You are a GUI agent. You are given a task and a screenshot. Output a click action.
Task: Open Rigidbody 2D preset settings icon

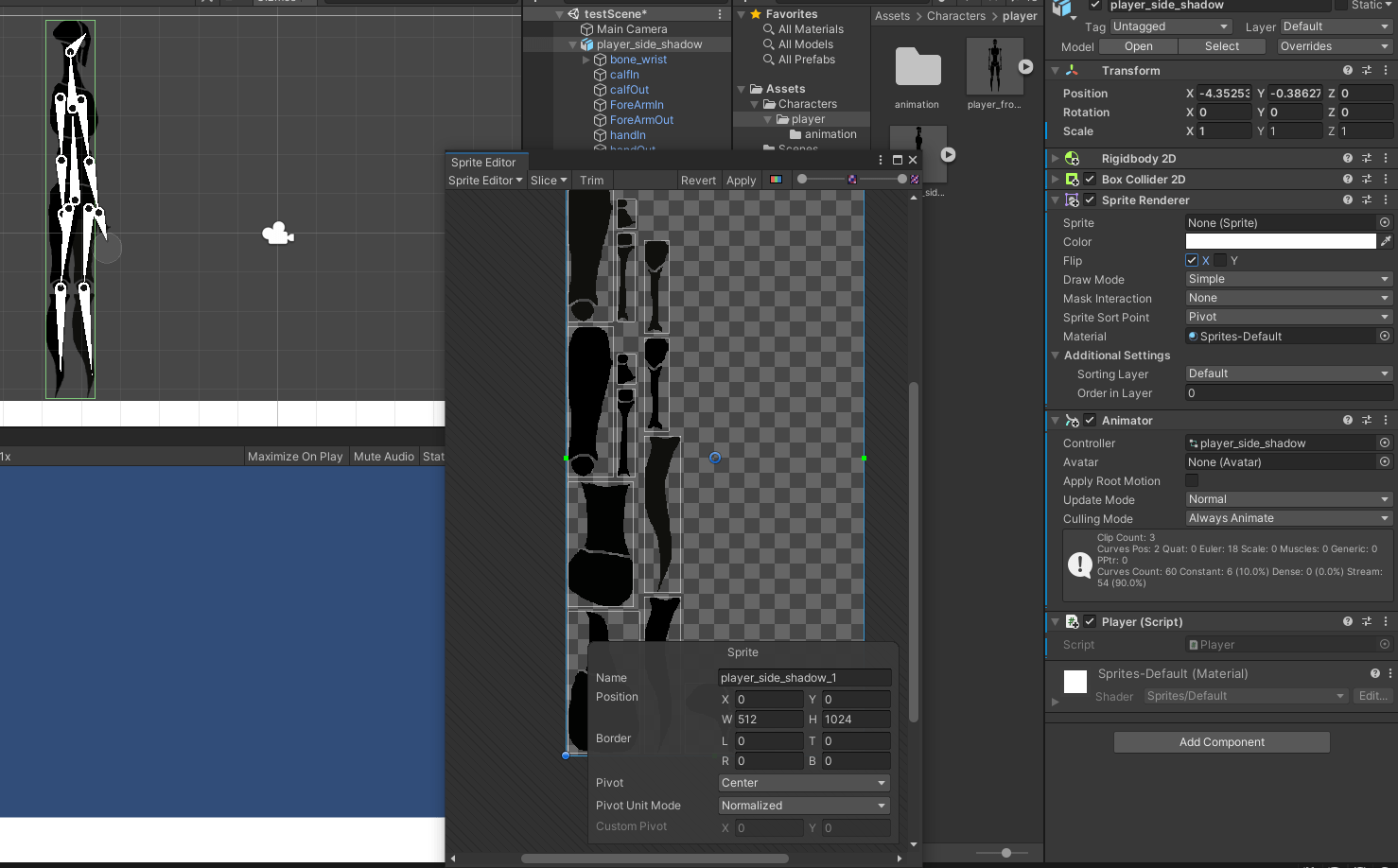click(1367, 159)
